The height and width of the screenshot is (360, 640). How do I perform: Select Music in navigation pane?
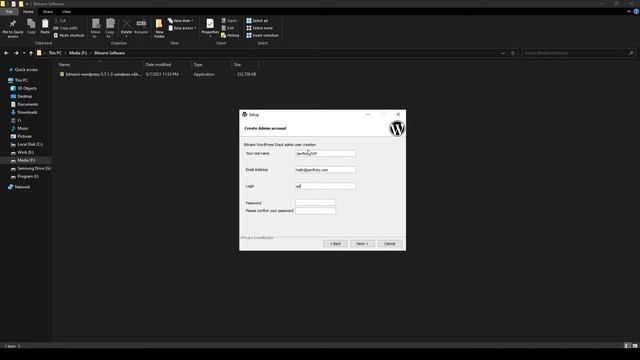tap(22, 128)
